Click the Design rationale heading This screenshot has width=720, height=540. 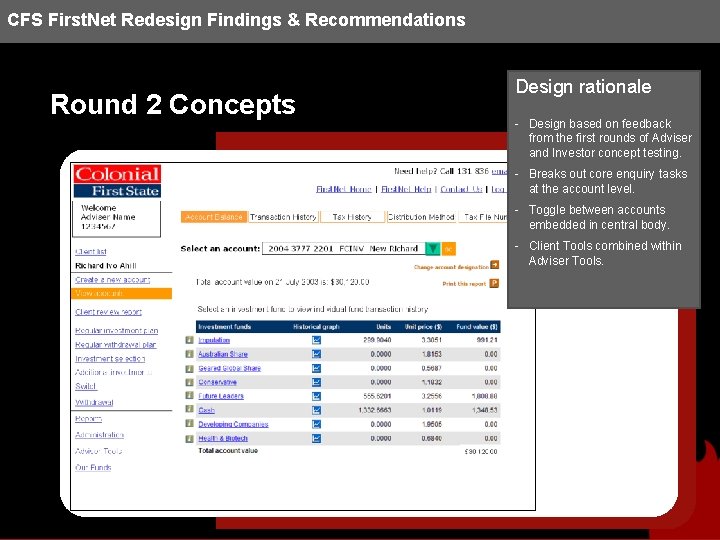pyautogui.click(x=583, y=87)
